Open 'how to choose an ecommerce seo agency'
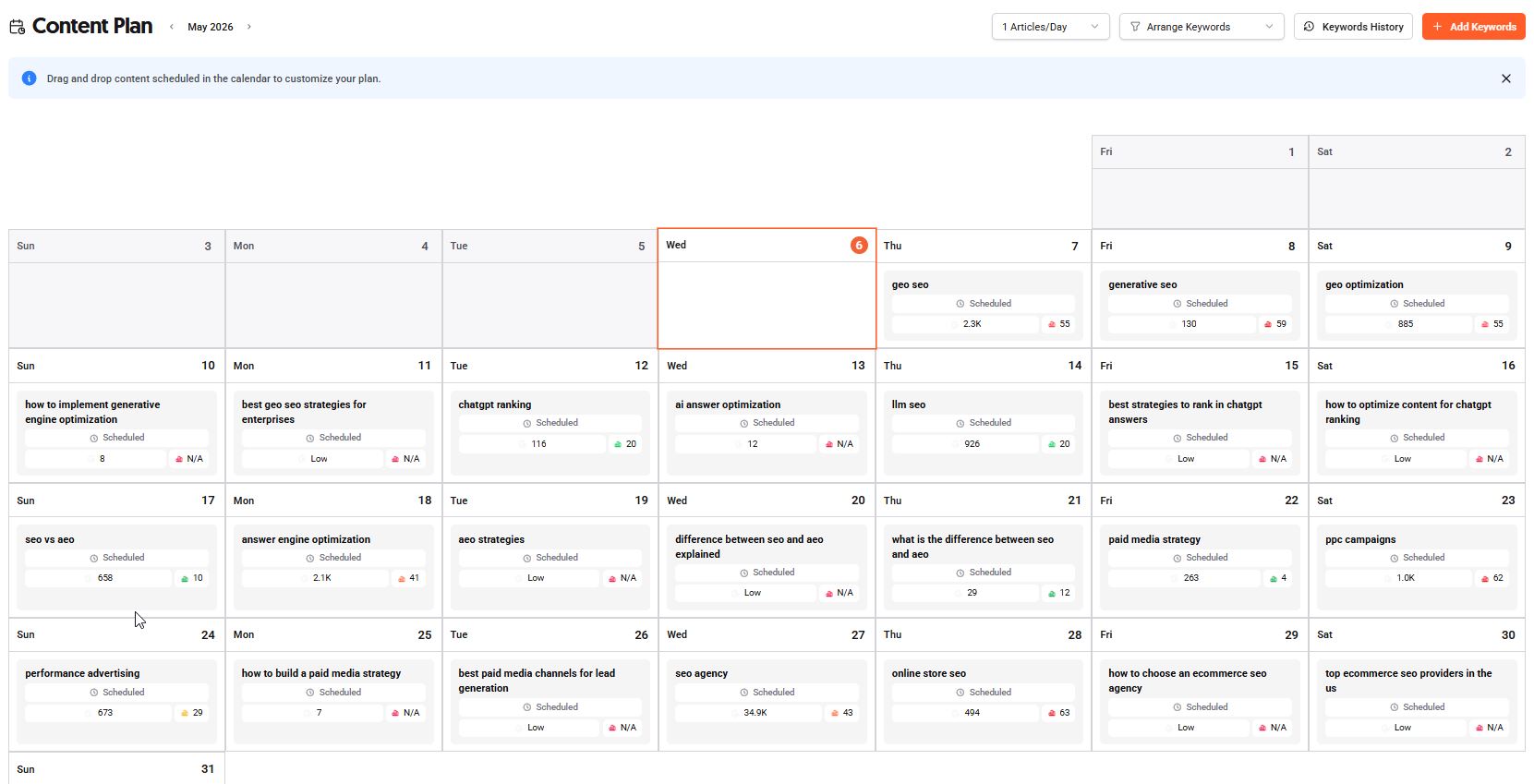Viewport: 1534px width, 784px height. [x=1200, y=702]
